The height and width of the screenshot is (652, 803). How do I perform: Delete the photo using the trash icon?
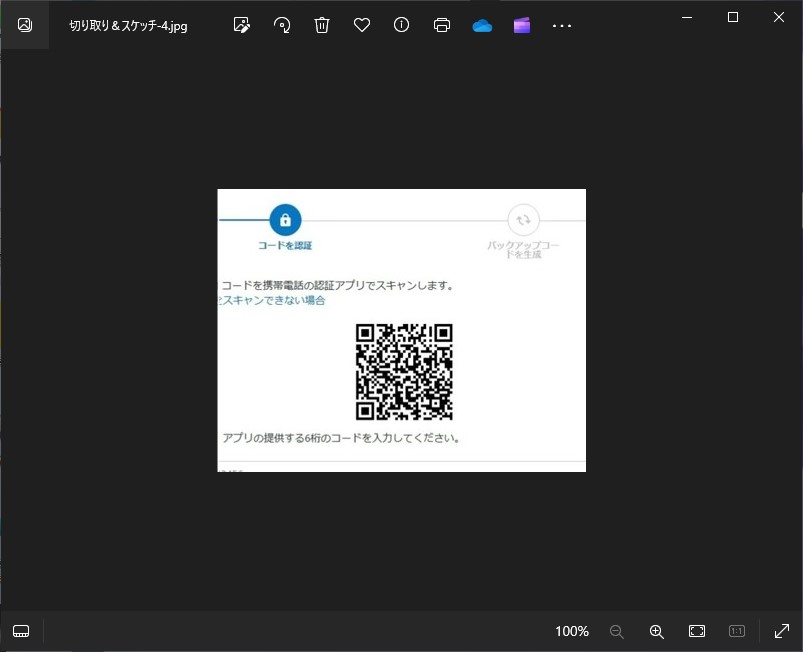322,25
